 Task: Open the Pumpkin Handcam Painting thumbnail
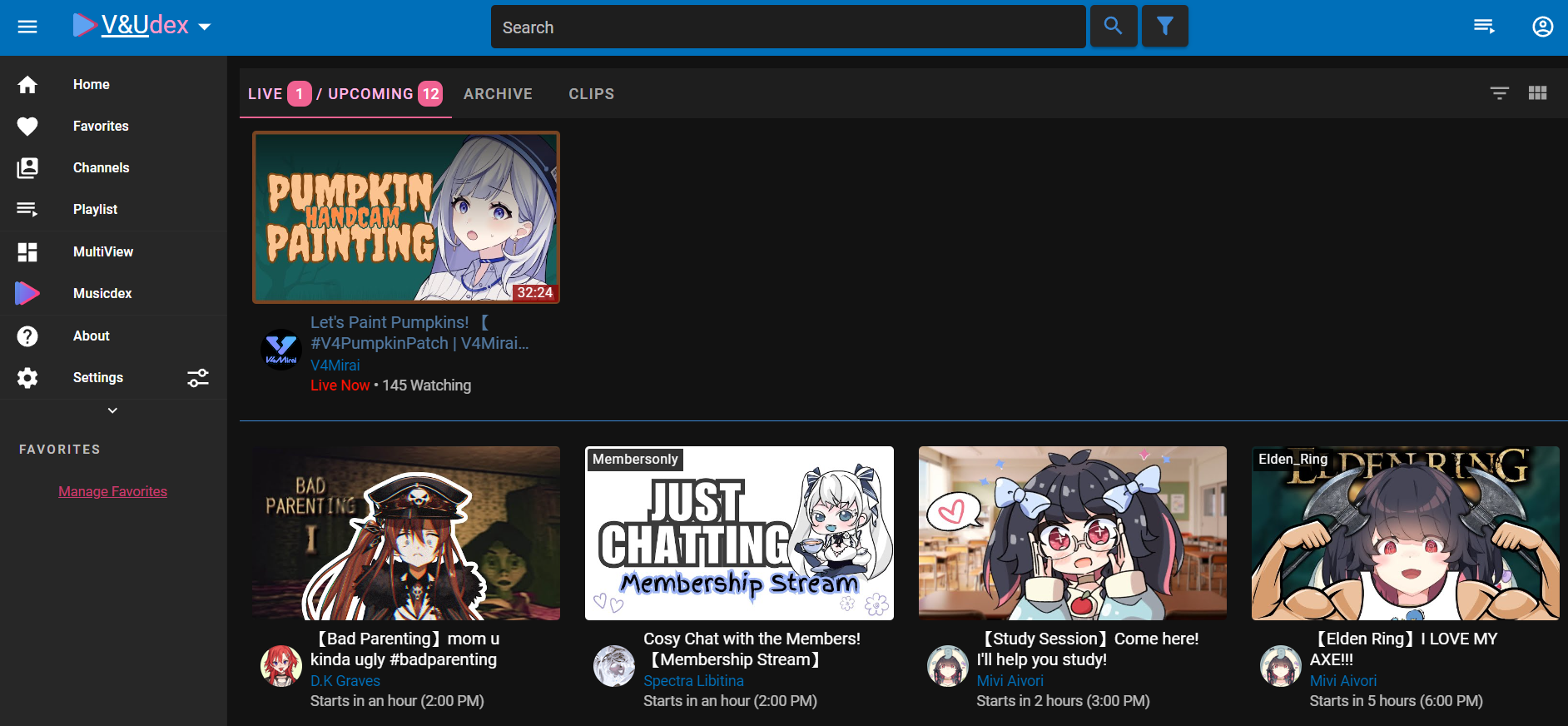406,217
